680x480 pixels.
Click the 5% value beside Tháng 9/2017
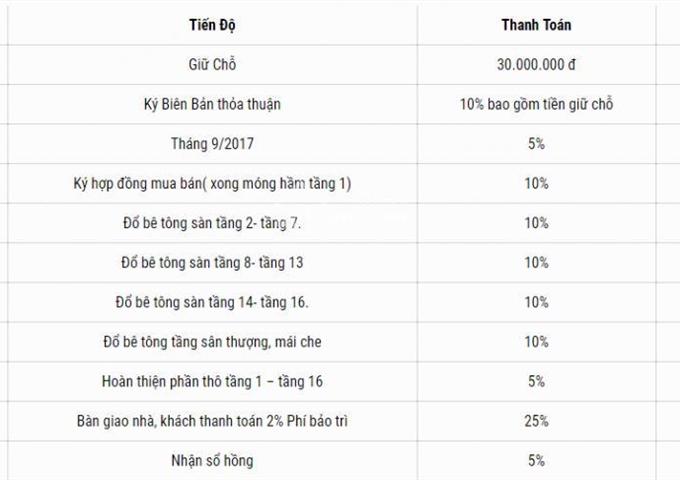tap(535, 144)
